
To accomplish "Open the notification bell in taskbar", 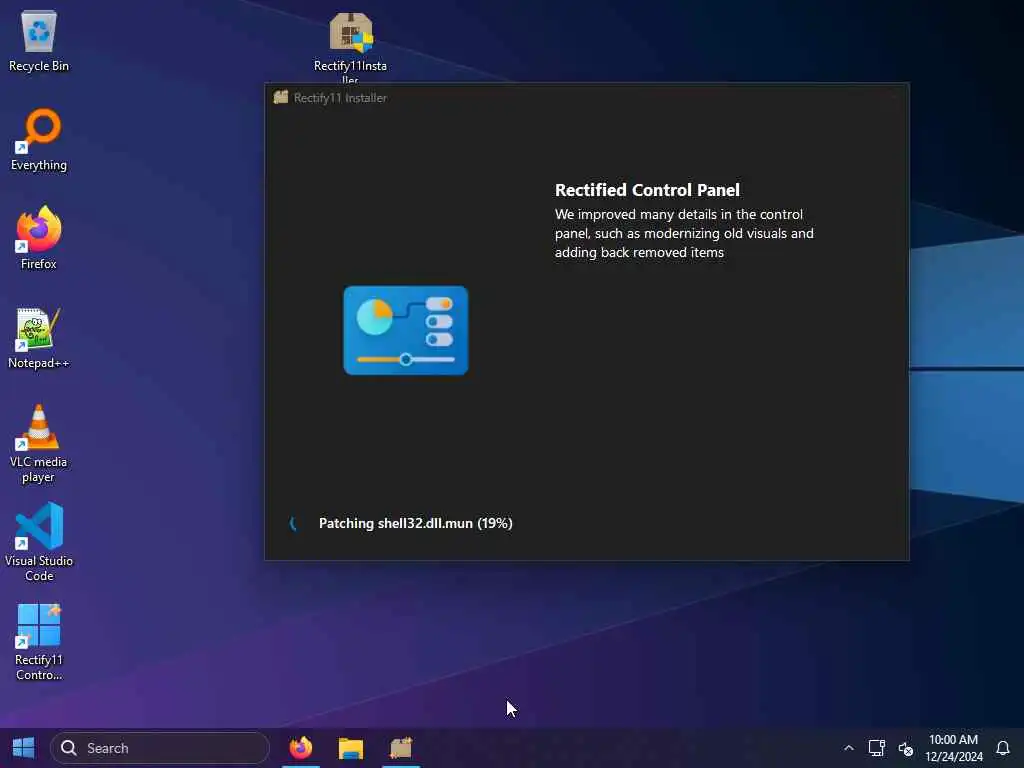I will click(1002, 748).
